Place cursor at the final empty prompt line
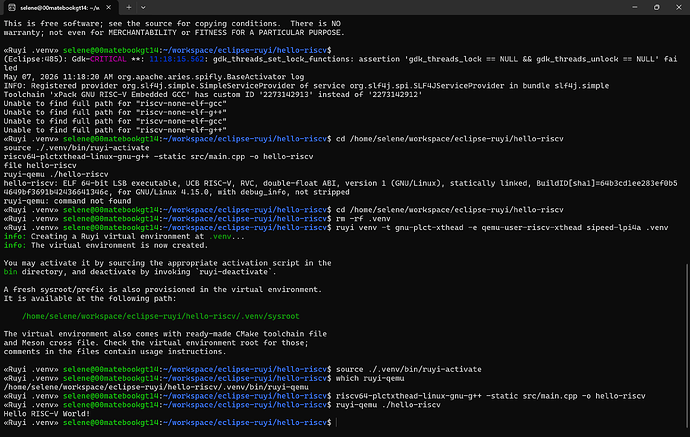 [x=336, y=422]
